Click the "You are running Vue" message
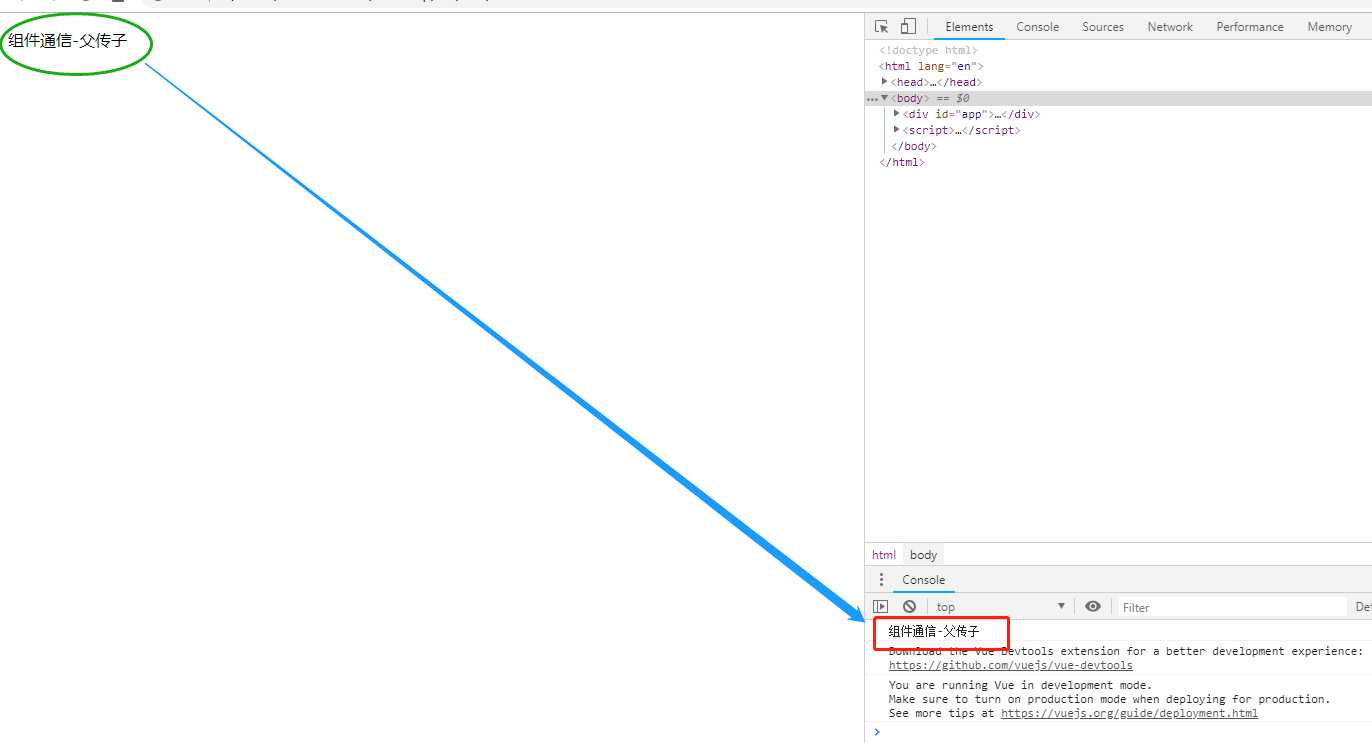 click(x=1020, y=685)
